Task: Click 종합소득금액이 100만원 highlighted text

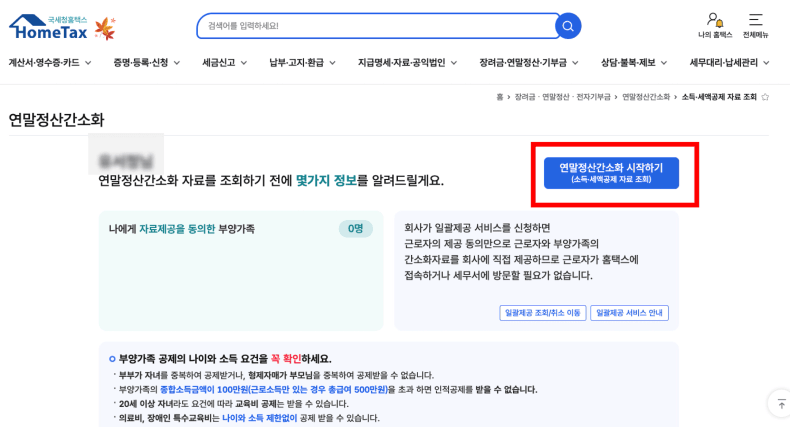Action: point(274,390)
